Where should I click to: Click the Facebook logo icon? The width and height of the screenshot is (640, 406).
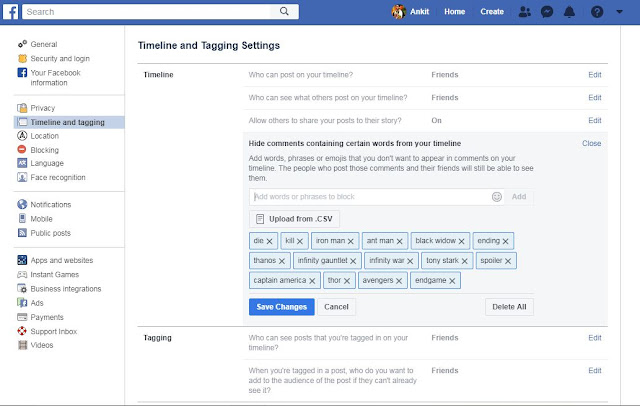coord(10,12)
